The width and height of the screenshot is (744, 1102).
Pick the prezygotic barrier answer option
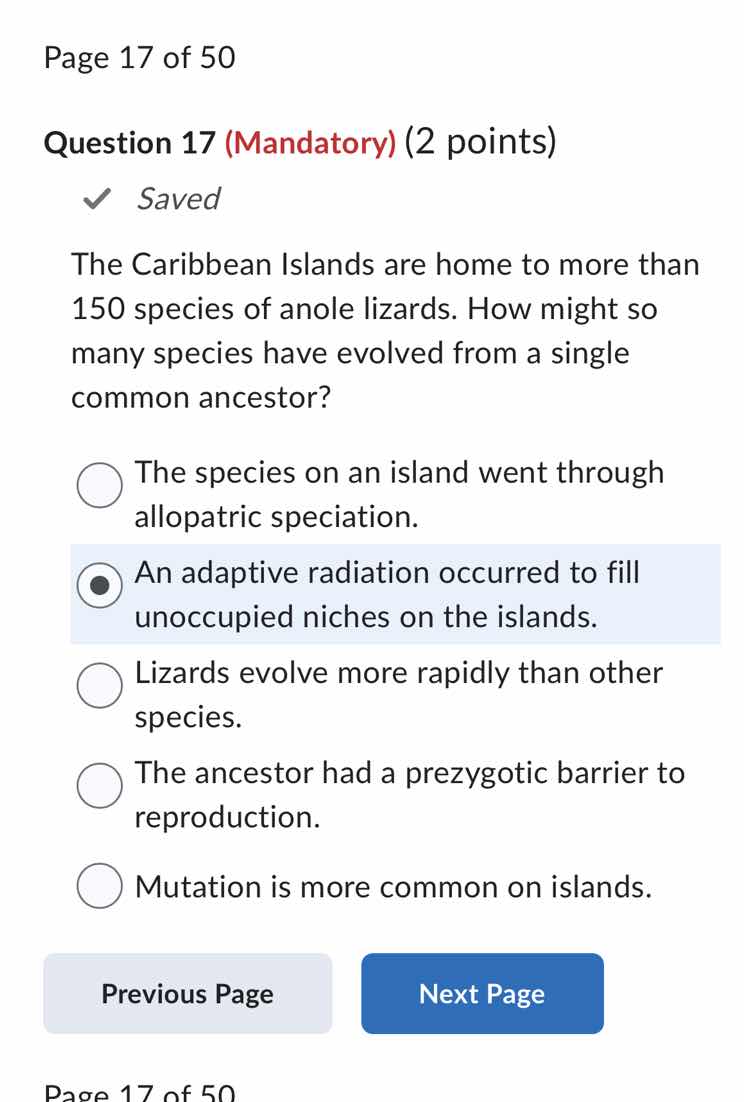click(99, 786)
